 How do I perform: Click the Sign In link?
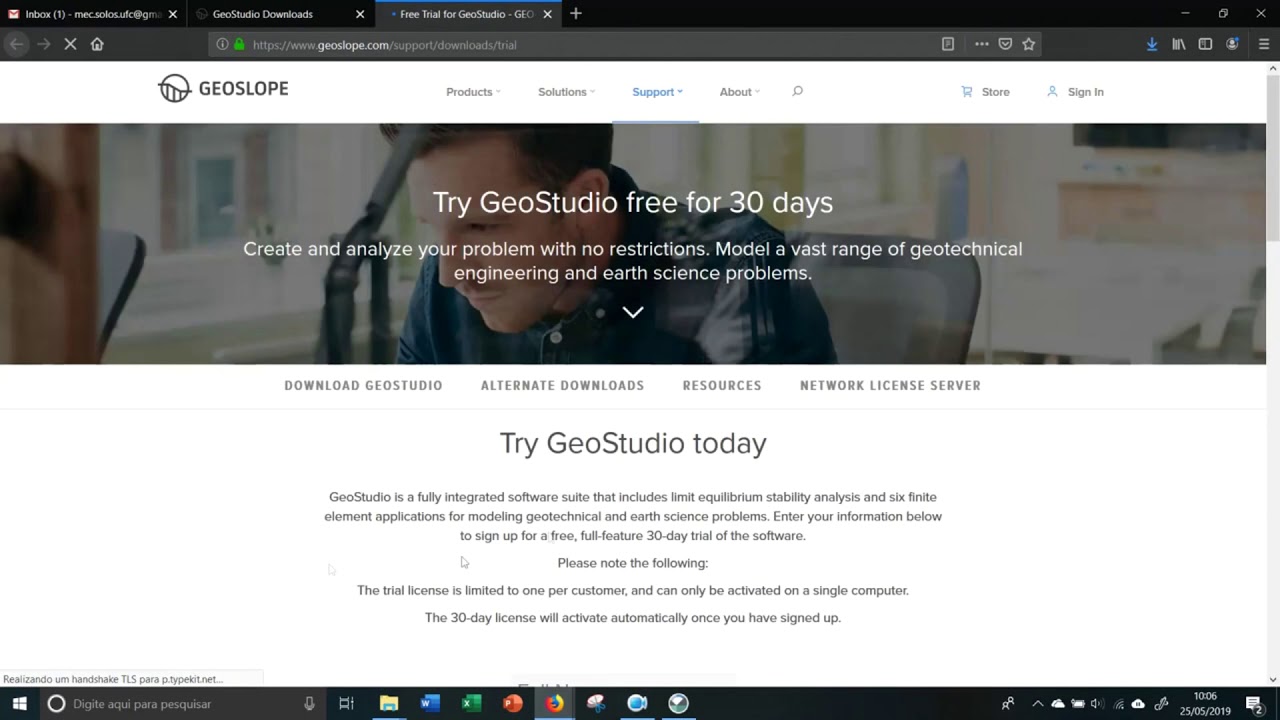click(x=1085, y=92)
